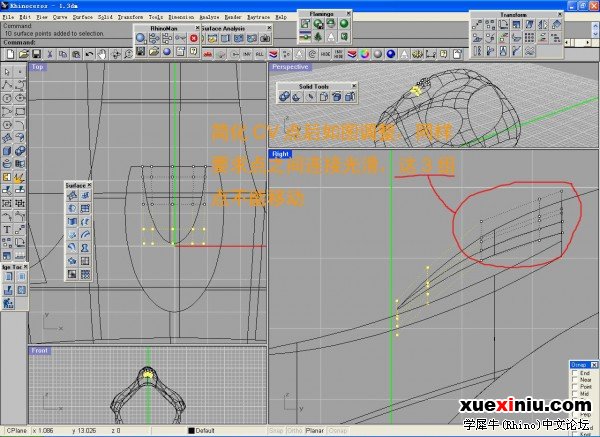This screenshot has width=600, height=437.
Task: Click the Open file folder icon in main toolbar
Action: click(24, 54)
